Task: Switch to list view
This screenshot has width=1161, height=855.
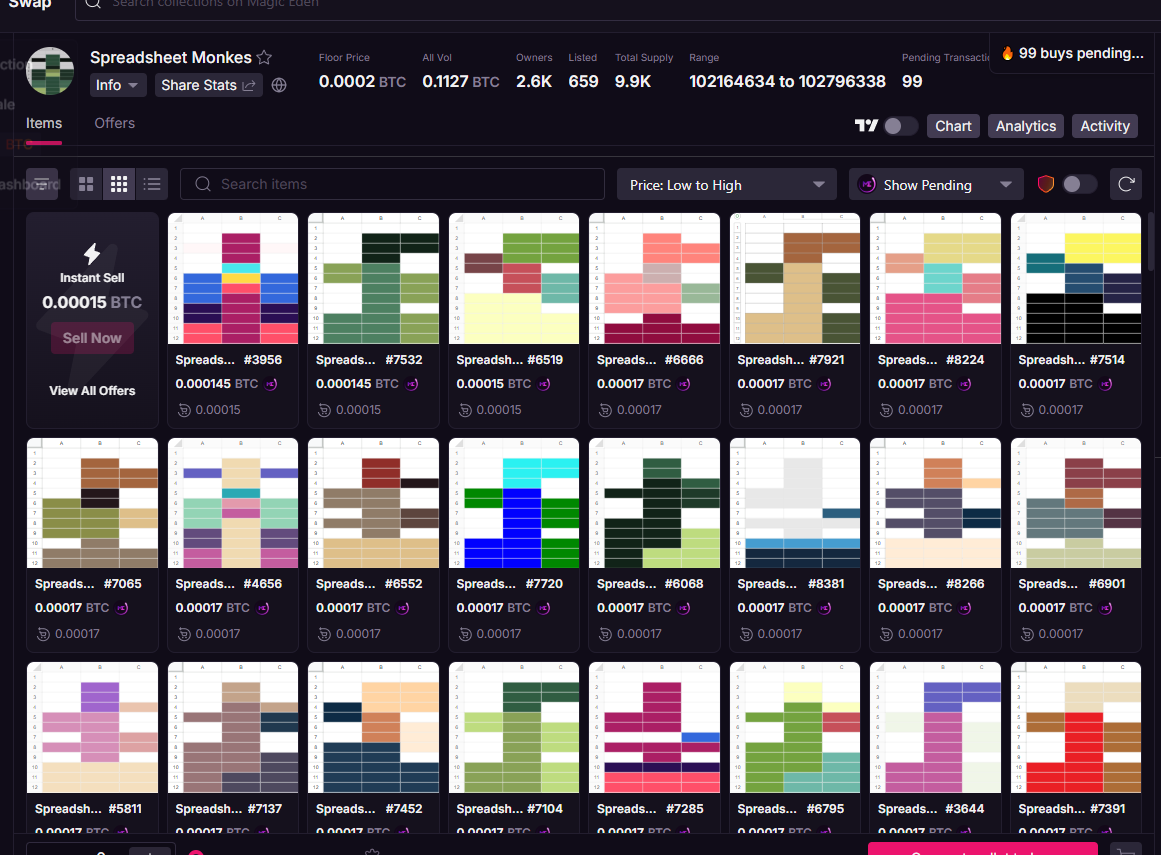Action: click(152, 184)
